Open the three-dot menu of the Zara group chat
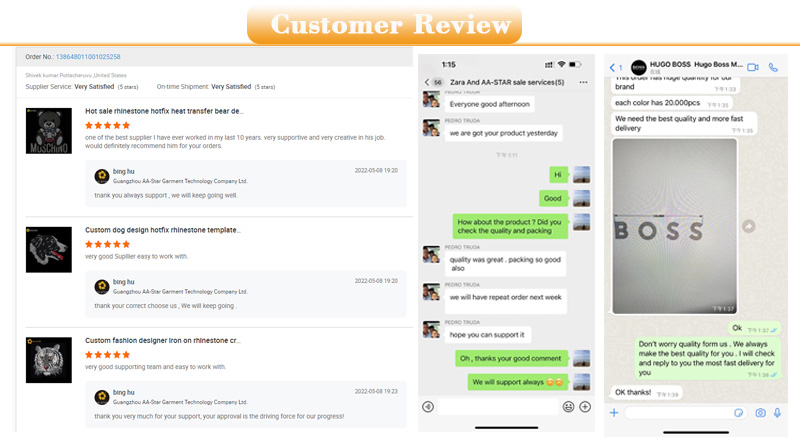 point(583,82)
